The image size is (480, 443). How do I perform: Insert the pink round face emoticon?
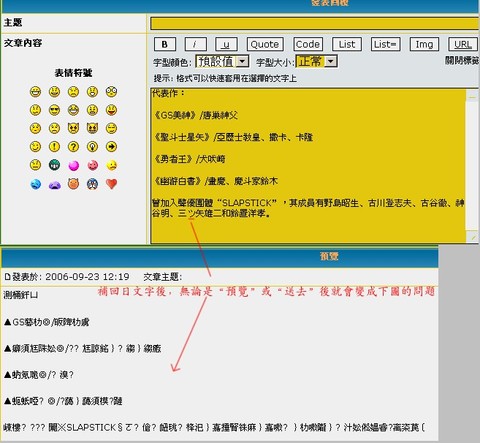pyautogui.click(x=92, y=165)
